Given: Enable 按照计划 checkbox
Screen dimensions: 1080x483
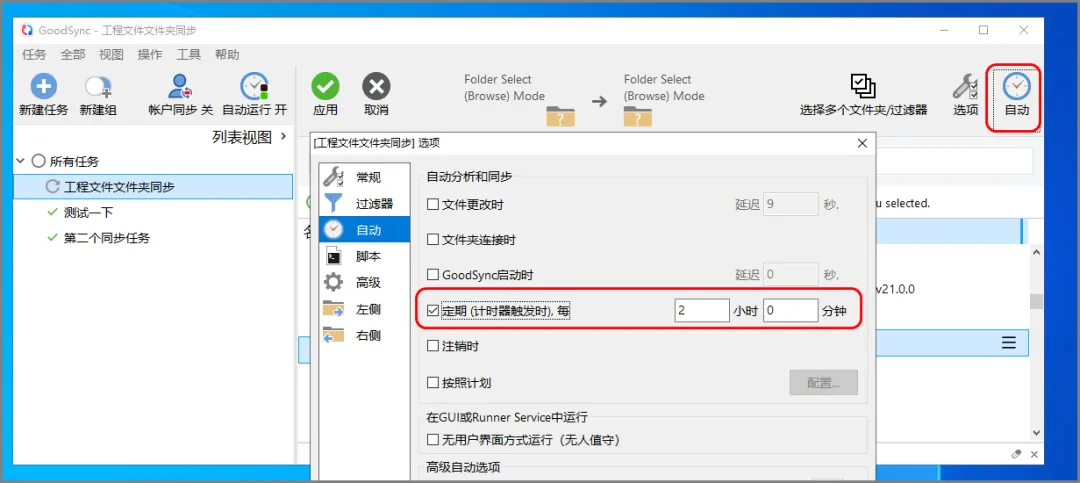Looking at the screenshot, I should [433, 382].
